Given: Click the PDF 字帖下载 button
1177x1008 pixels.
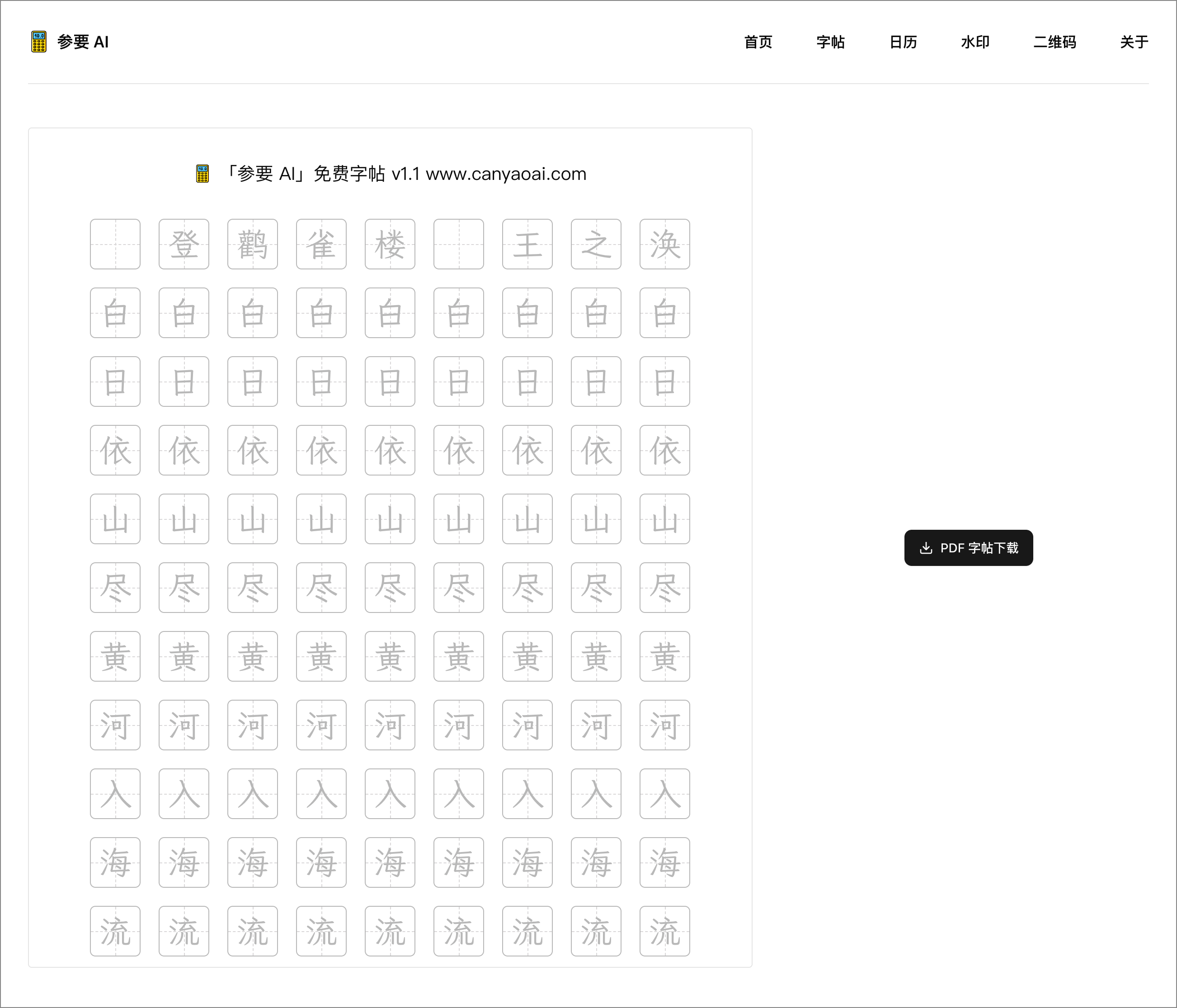Looking at the screenshot, I should [969, 548].
